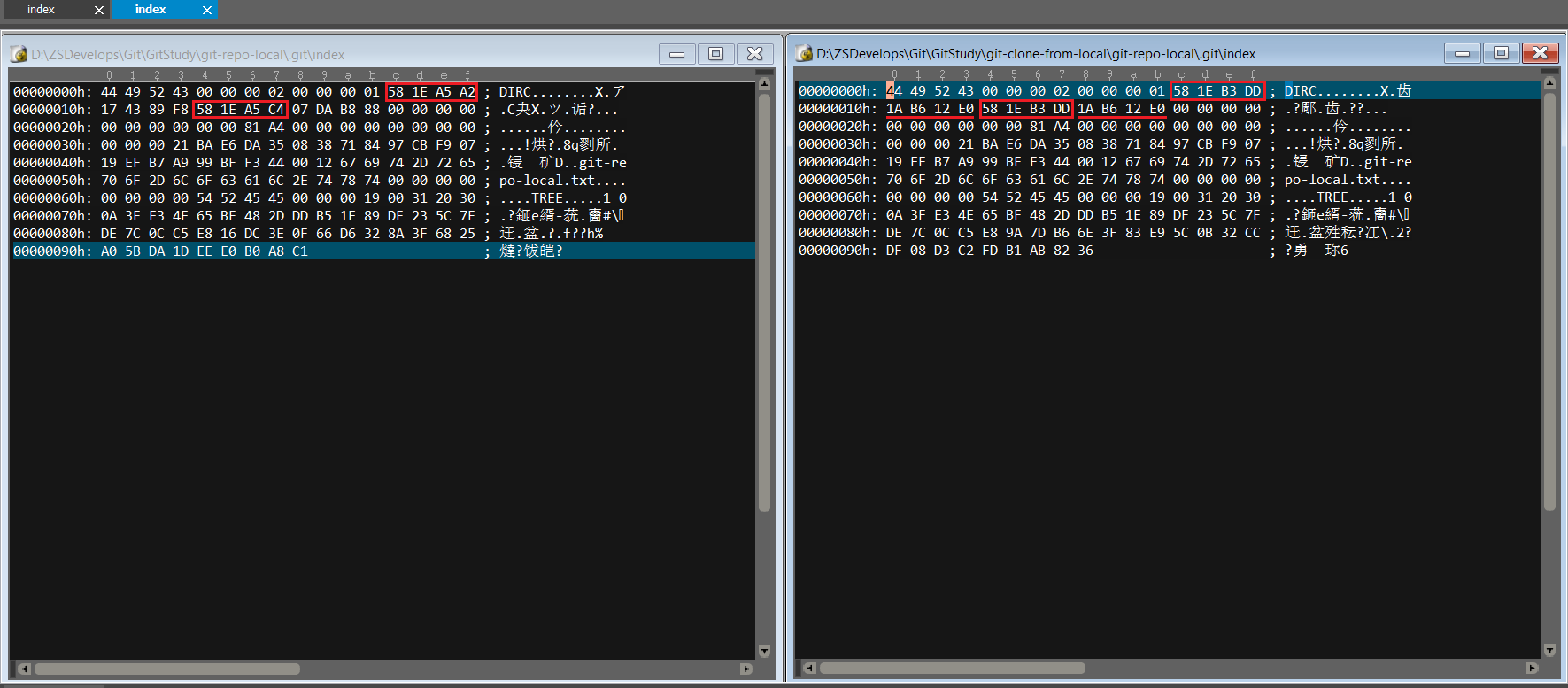
Task: Click left arrow of right window horizontal scrollbar
Action: point(809,668)
